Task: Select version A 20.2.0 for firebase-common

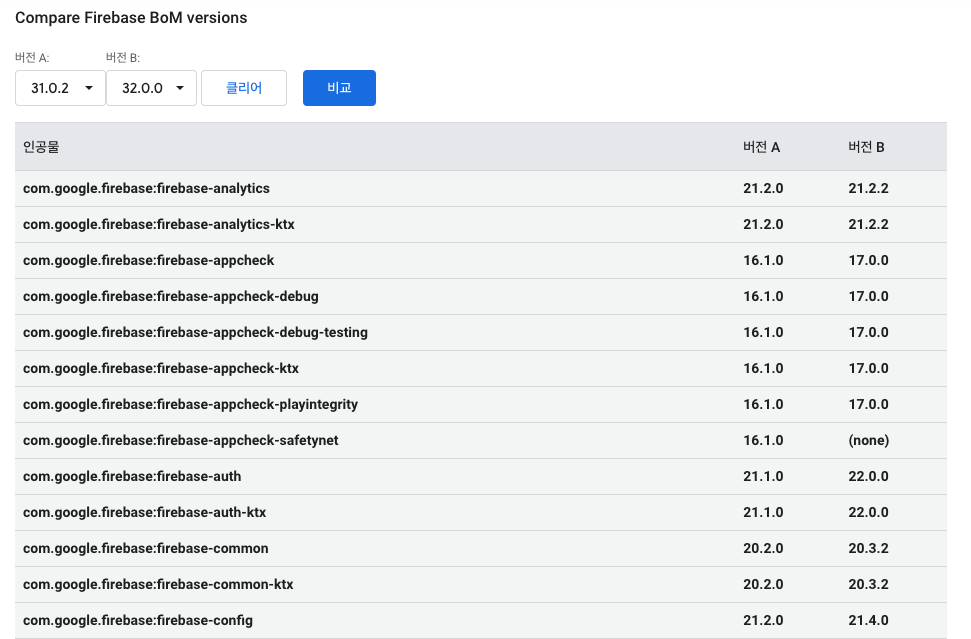Action: [x=763, y=548]
